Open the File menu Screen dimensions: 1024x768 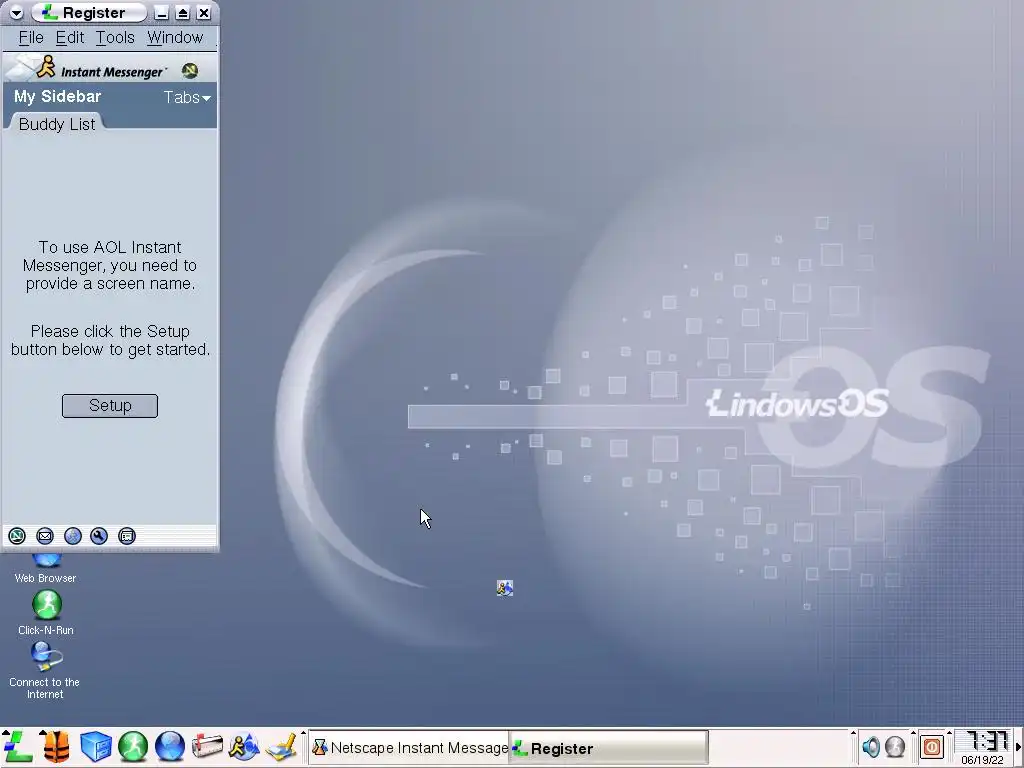point(31,38)
